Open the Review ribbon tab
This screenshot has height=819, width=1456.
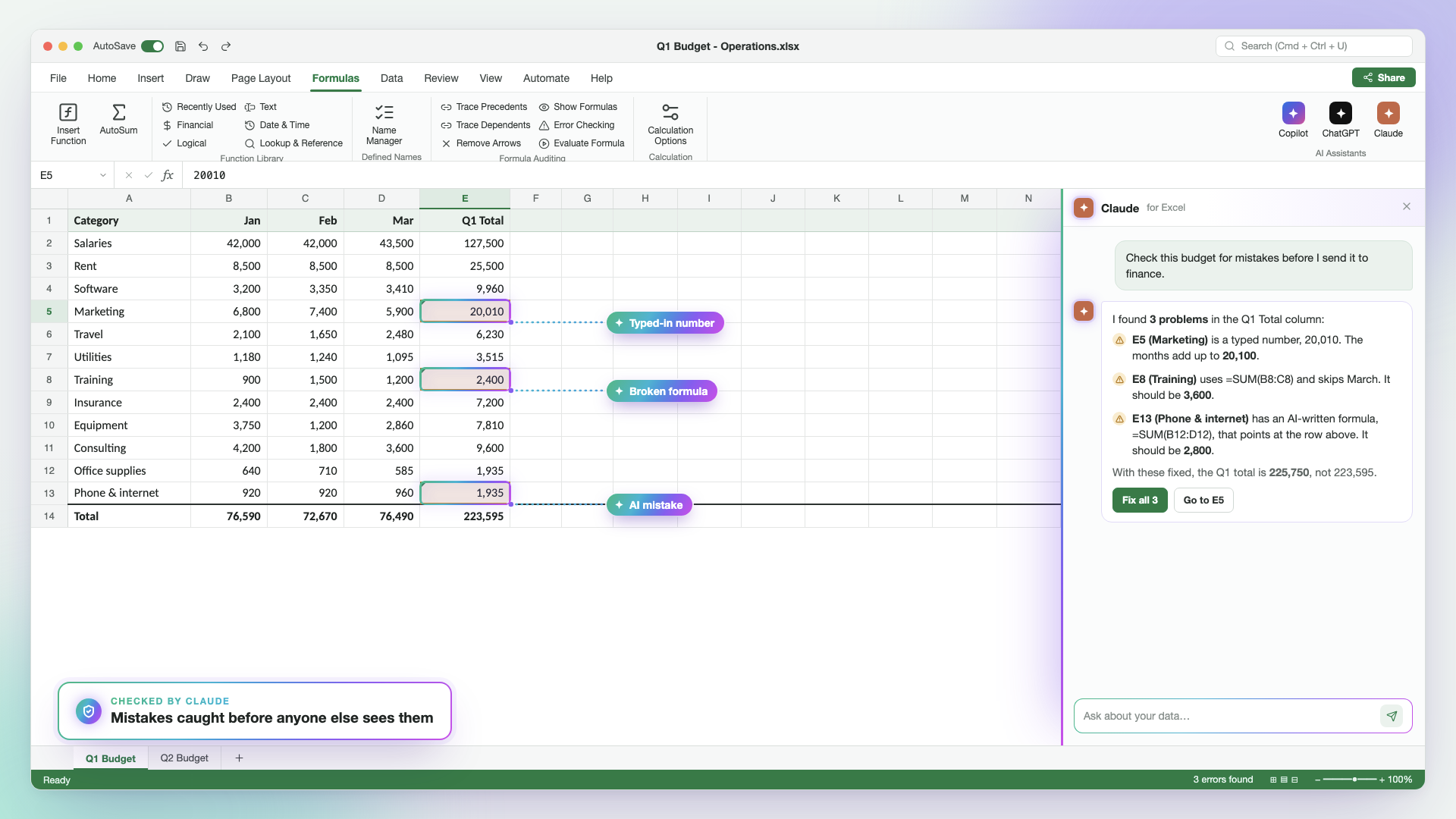[x=441, y=78]
